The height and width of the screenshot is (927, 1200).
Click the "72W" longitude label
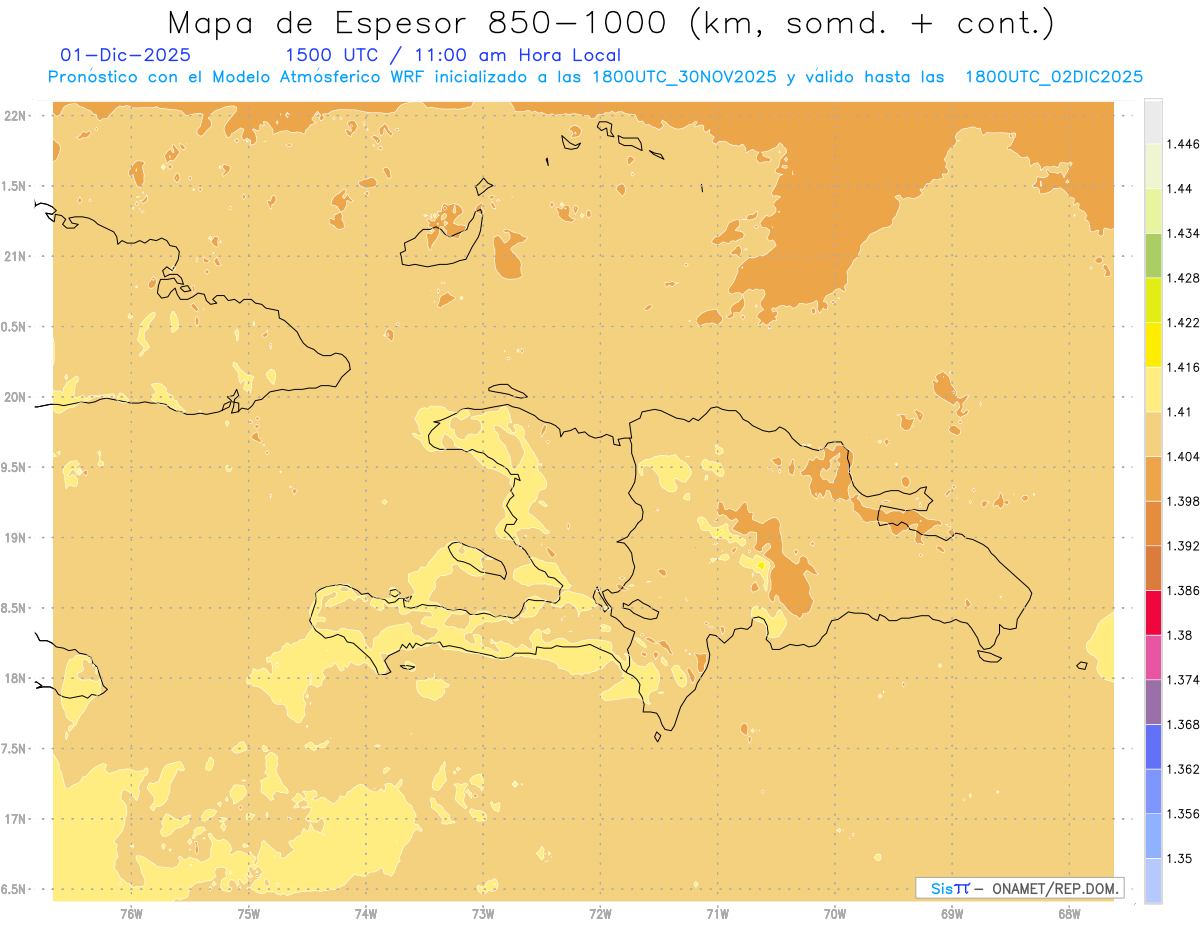tap(600, 913)
